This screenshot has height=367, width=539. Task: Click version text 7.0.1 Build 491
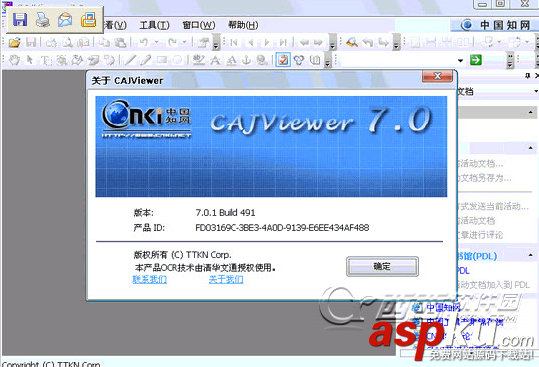(225, 213)
